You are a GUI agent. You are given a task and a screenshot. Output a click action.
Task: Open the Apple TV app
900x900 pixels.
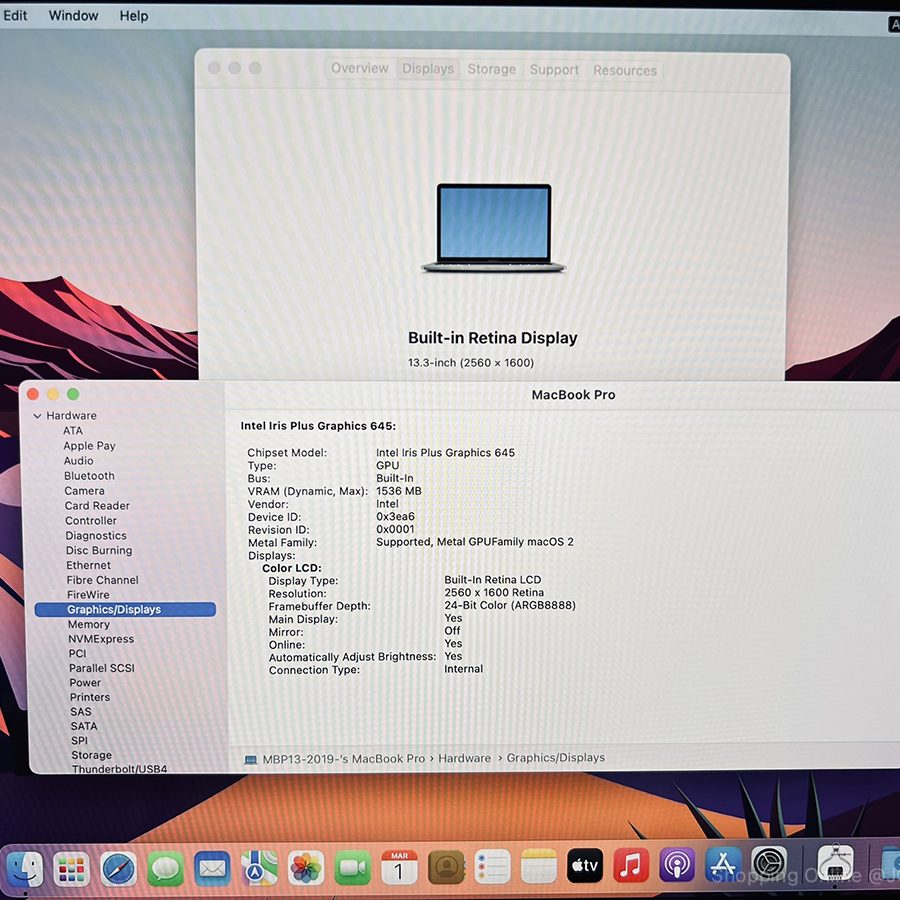tap(585, 865)
